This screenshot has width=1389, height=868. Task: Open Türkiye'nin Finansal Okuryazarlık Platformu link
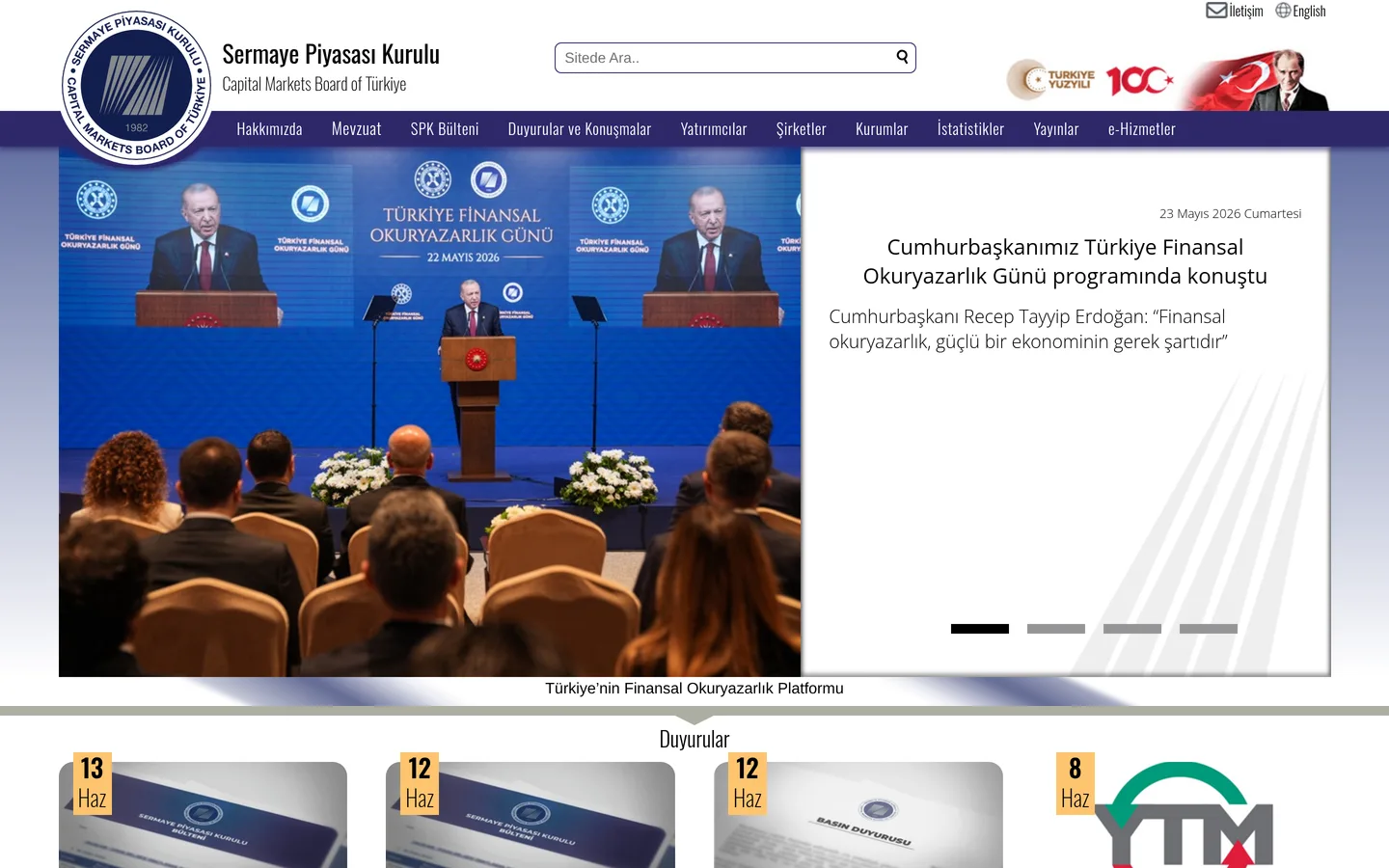(694, 689)
